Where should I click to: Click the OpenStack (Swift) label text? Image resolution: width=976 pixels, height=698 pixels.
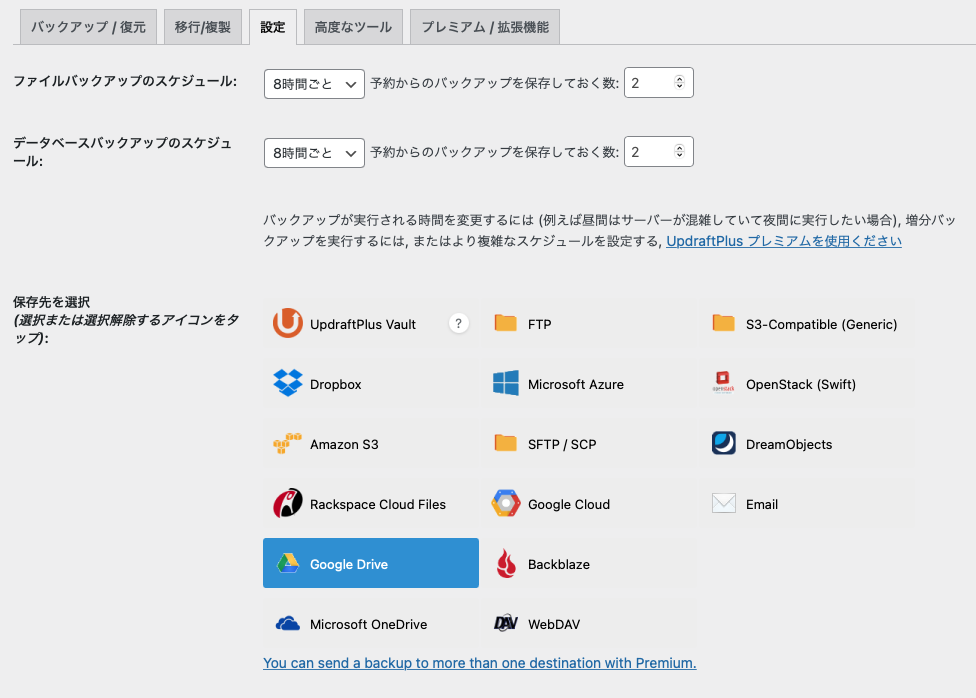[801, 384]
